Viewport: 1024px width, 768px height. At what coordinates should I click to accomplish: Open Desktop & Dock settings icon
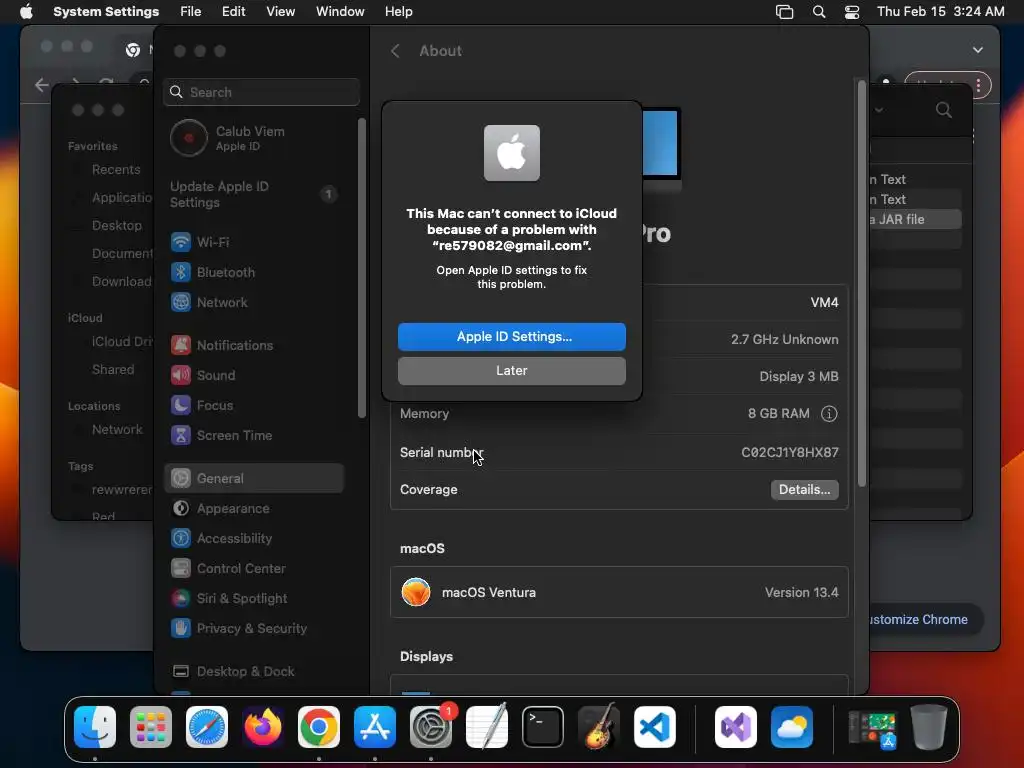[181, 671]
